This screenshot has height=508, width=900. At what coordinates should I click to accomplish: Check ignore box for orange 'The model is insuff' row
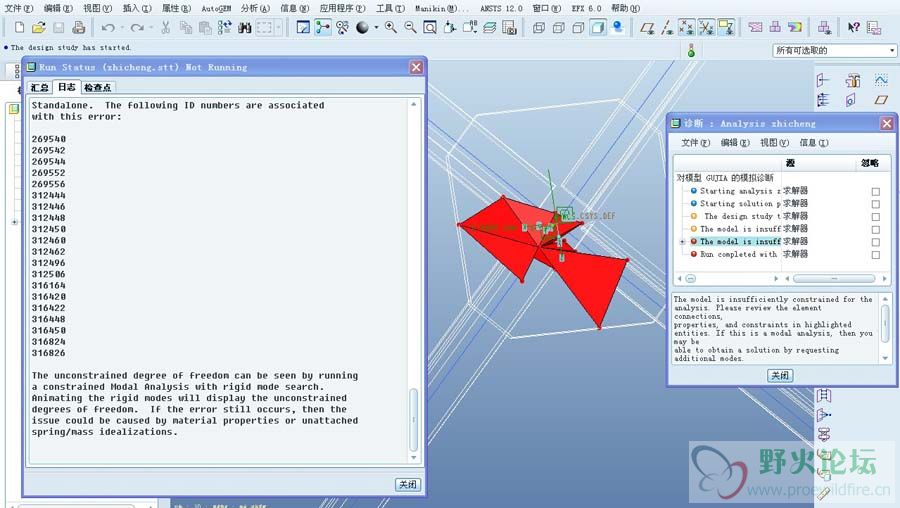tap(875, 230)
